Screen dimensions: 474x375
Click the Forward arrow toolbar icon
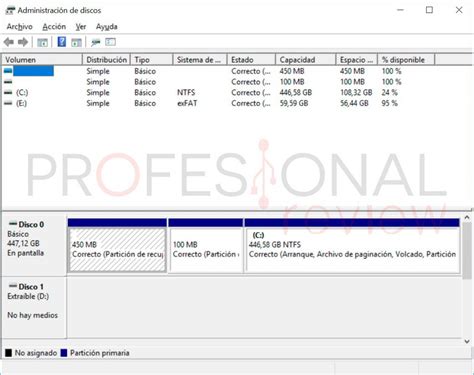click(23, 42)
